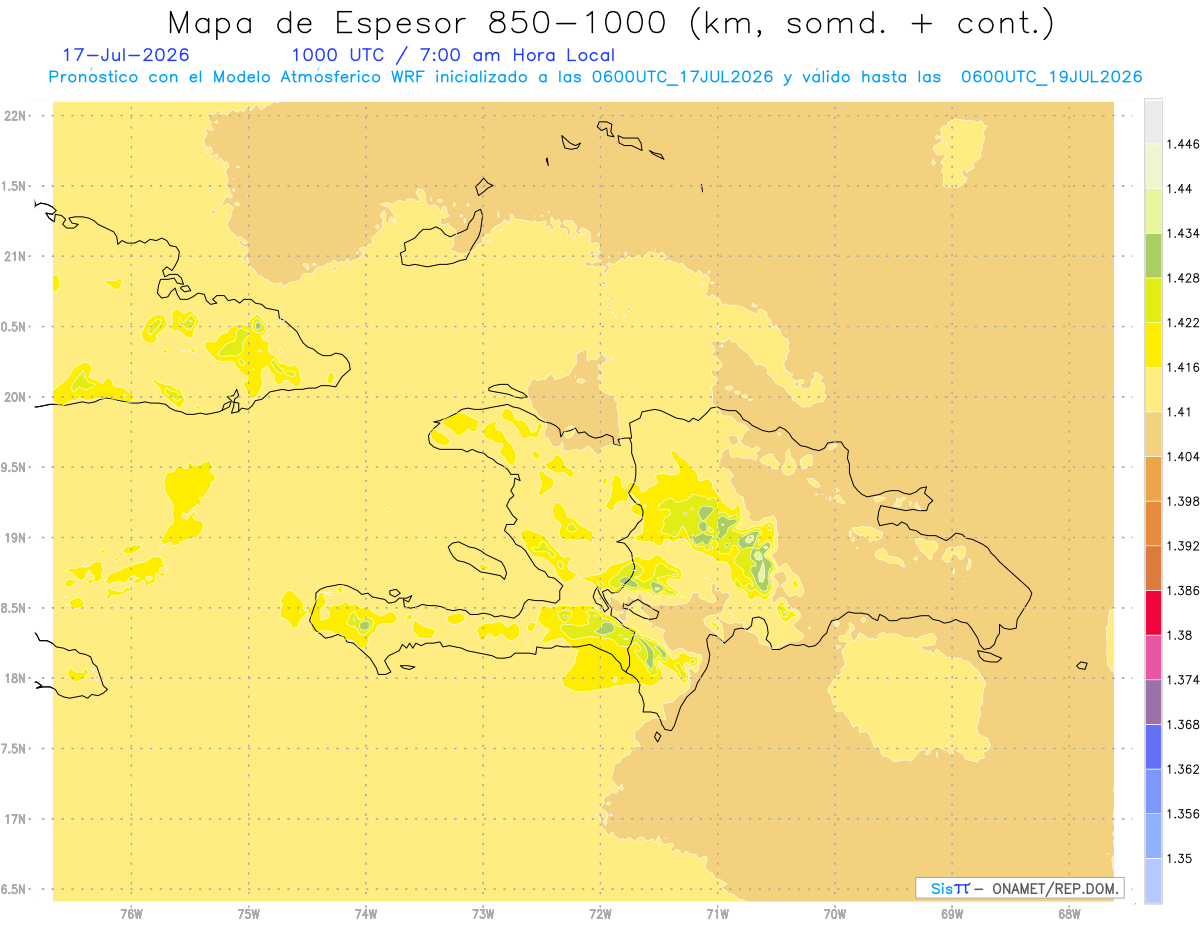Click the colorbar value '1.386'
The image size is (1200, 927).
click(1182, 590)
